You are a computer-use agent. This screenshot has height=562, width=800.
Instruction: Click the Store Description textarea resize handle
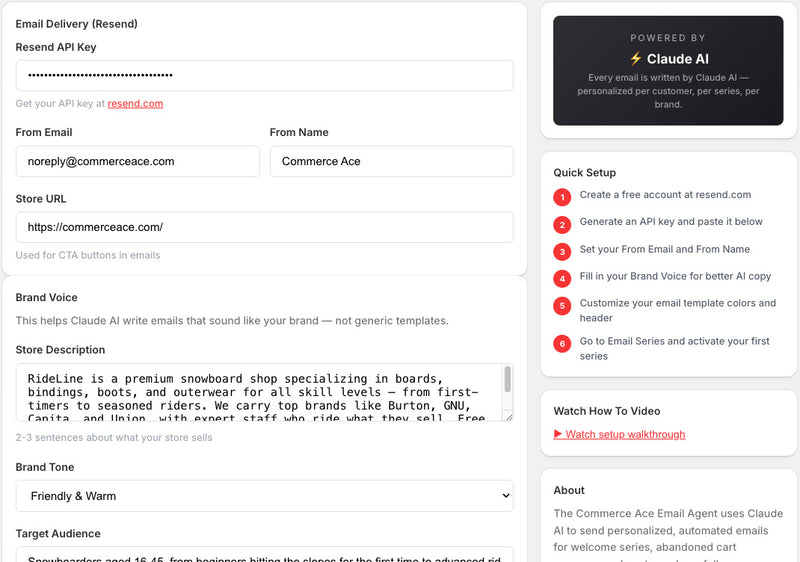[x=508, y=417]
